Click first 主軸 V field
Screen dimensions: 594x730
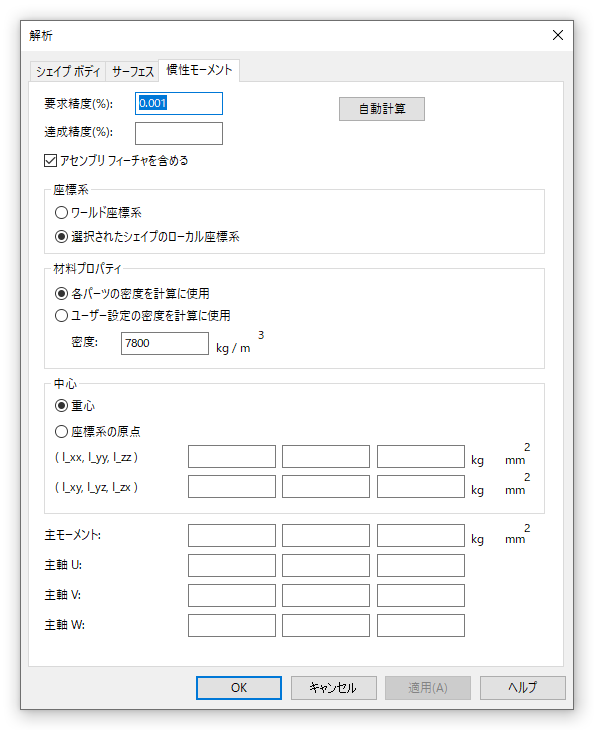(x=232, y=595)
